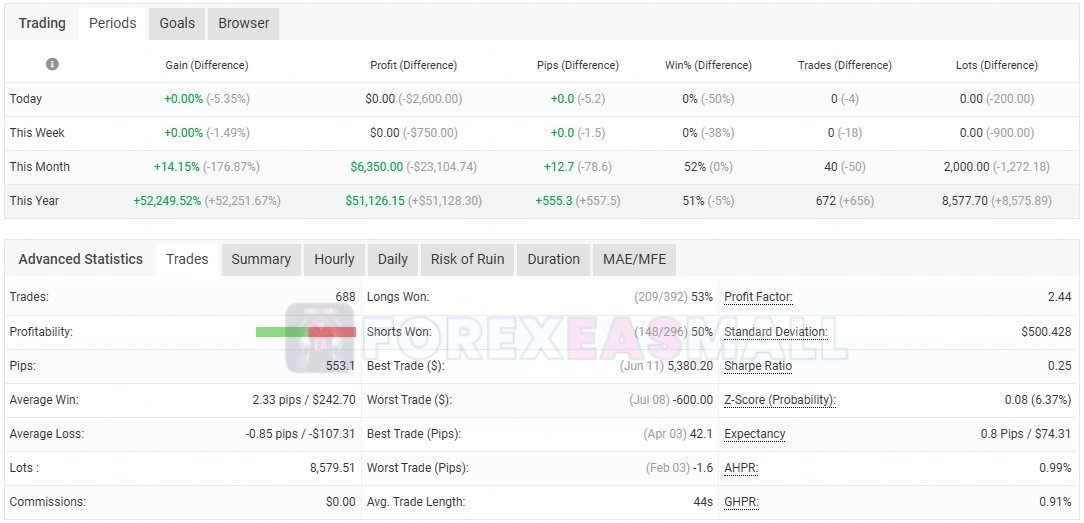Open the Duration tab
1084x523 pixels.
coord(554,260)
